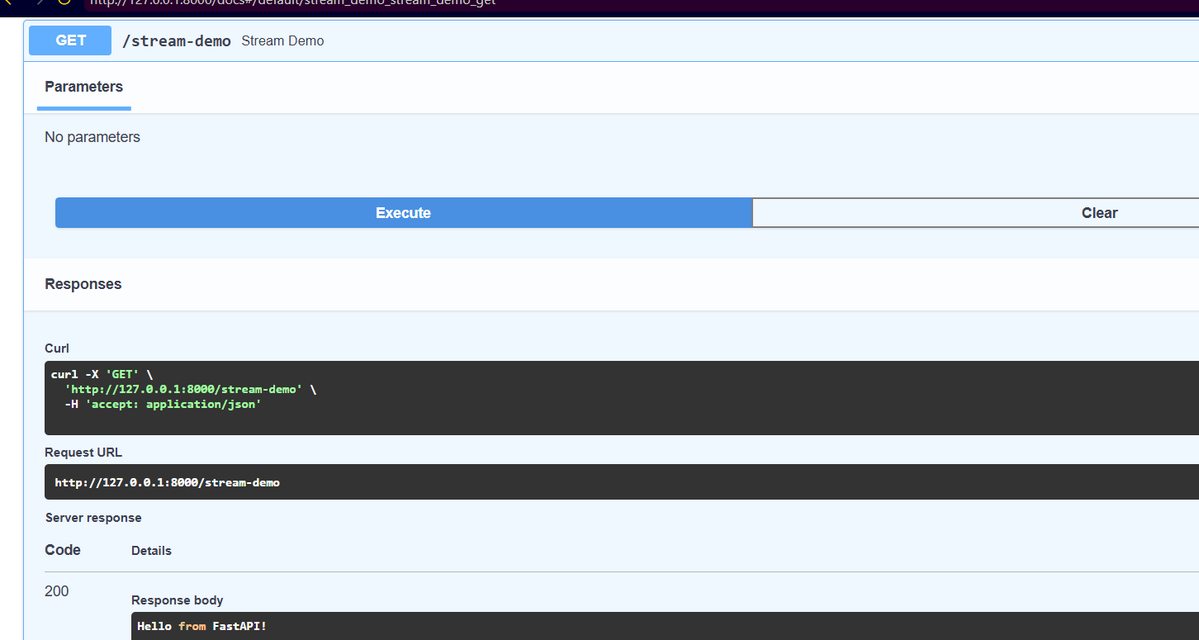Run the request with Execute

point(403,213)
